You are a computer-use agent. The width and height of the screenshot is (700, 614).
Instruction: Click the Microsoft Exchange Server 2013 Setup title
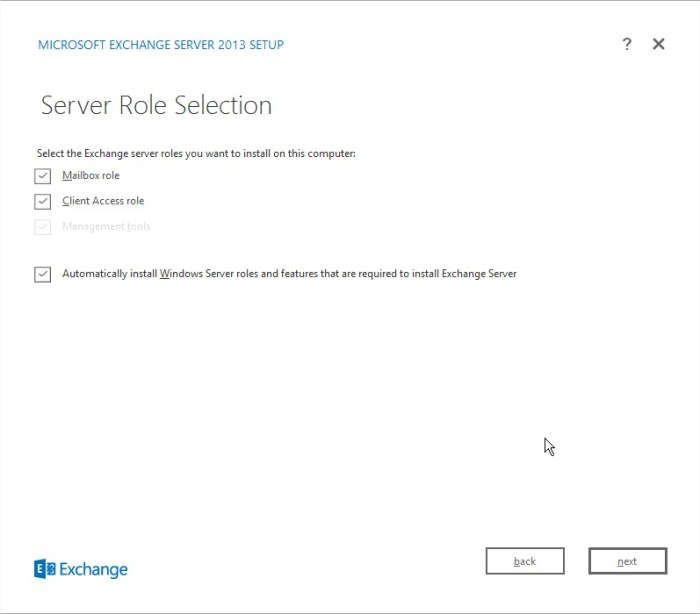click(x=161, y=45)
